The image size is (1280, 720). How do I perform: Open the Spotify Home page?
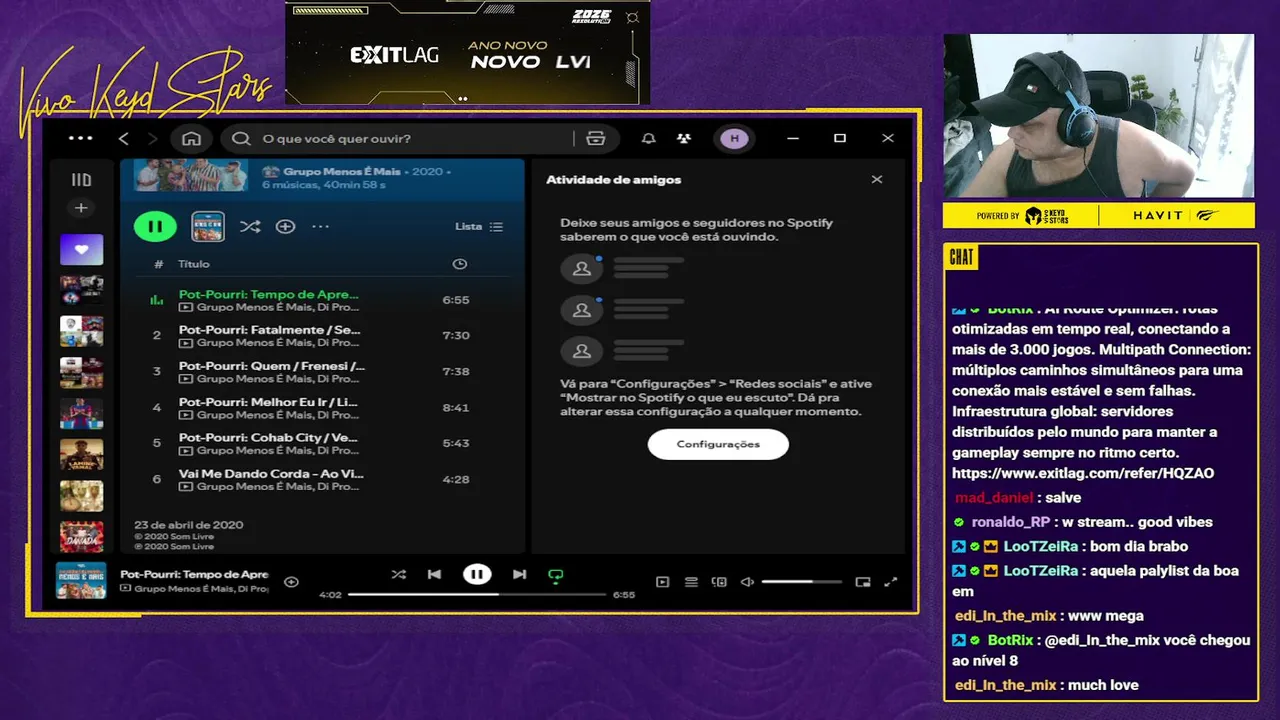tap(192, 138)
